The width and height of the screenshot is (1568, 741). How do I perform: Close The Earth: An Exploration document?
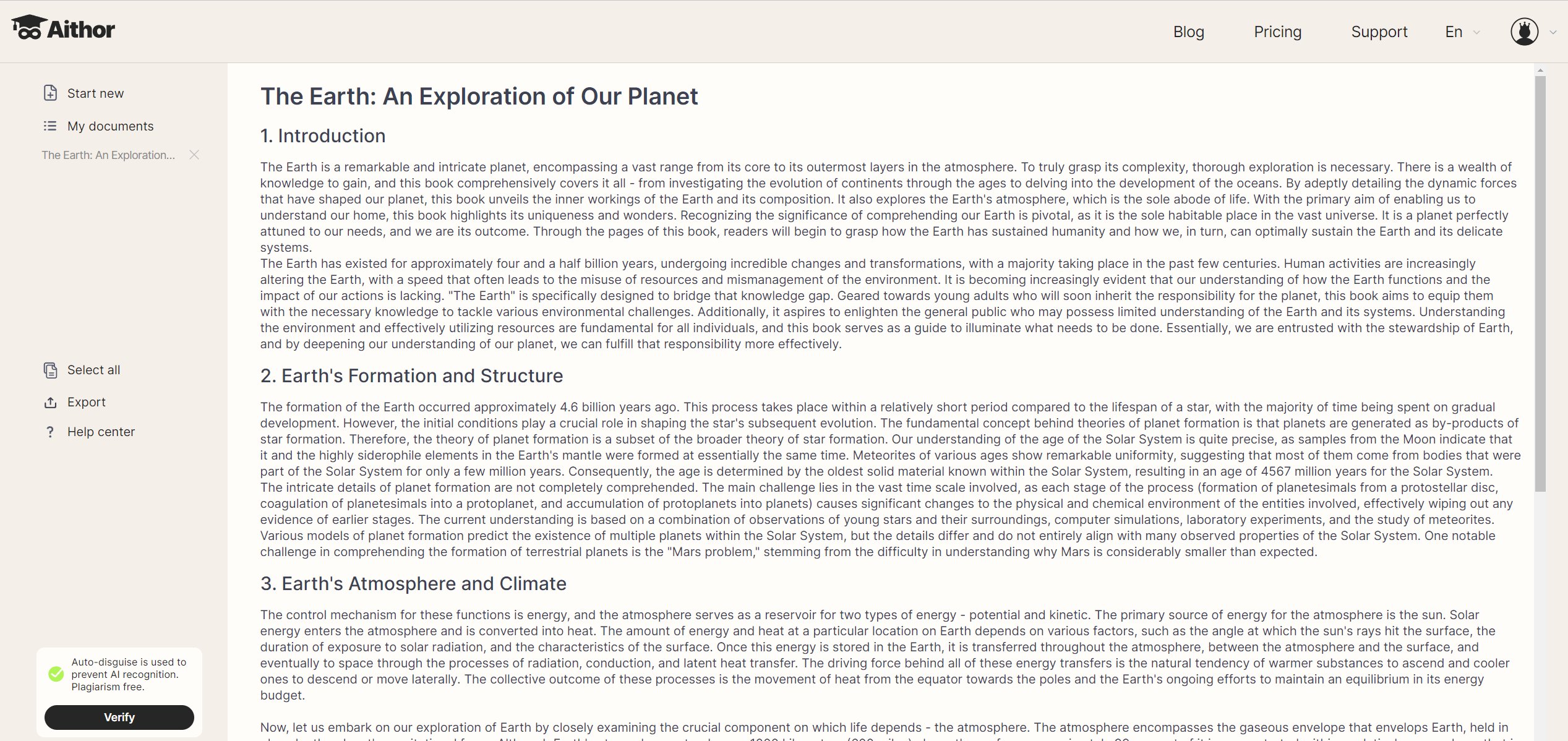194,155
